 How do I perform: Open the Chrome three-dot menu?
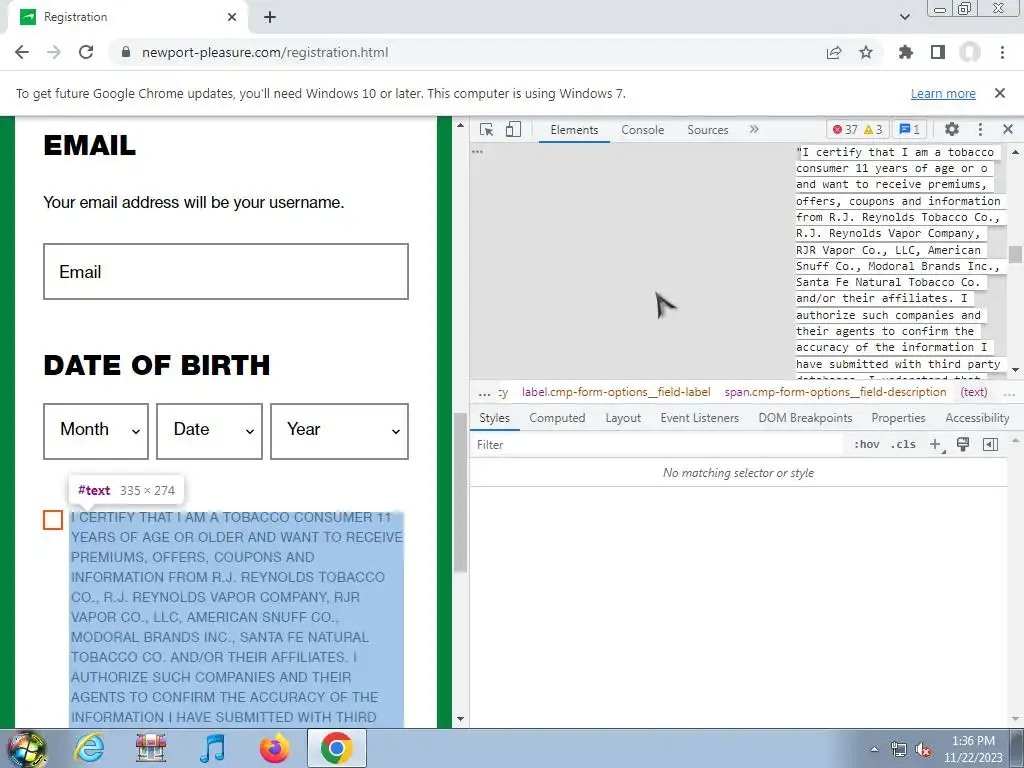(1002, 52)
